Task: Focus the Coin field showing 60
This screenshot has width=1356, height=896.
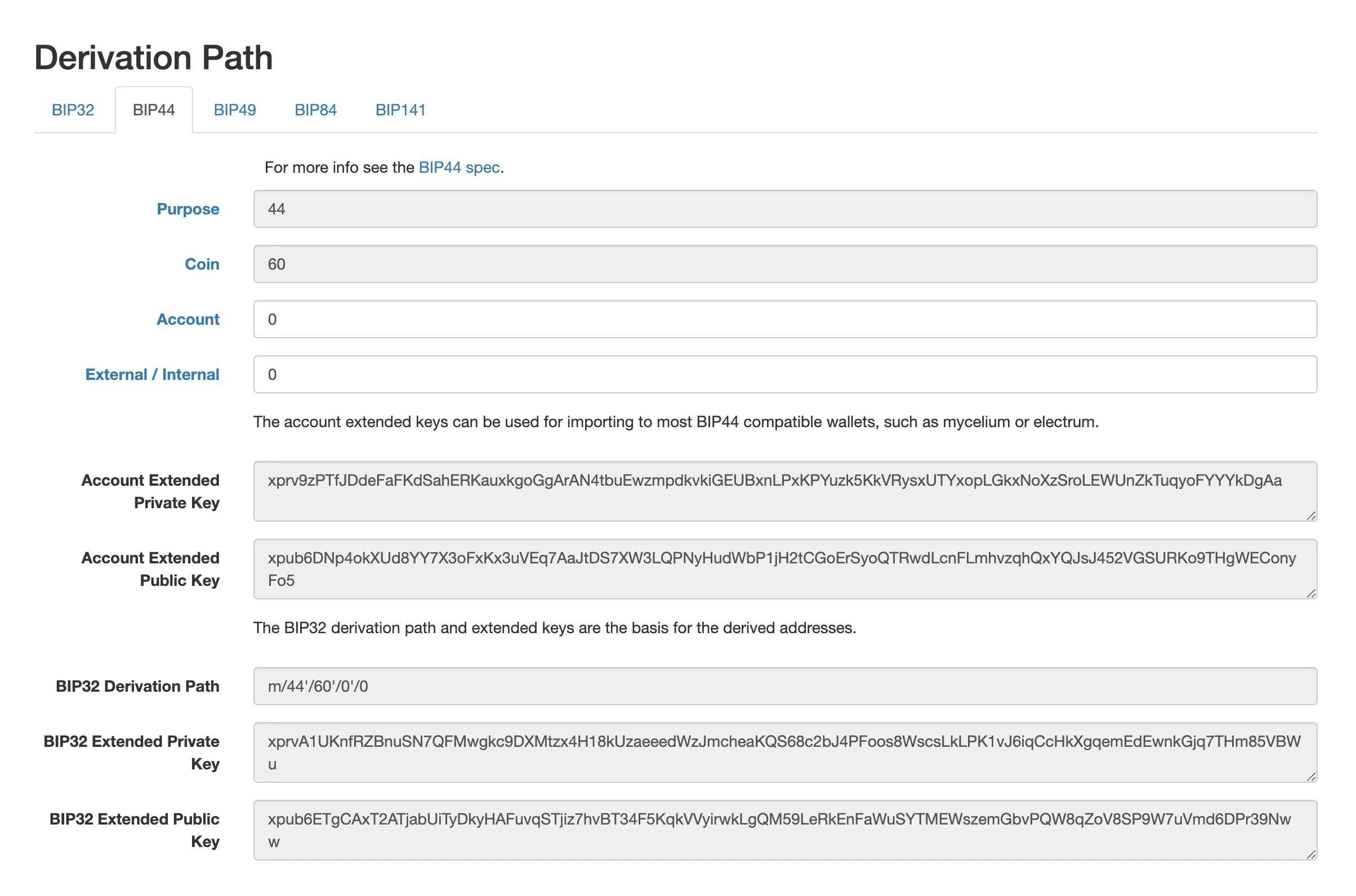Action: pos(786,264)
